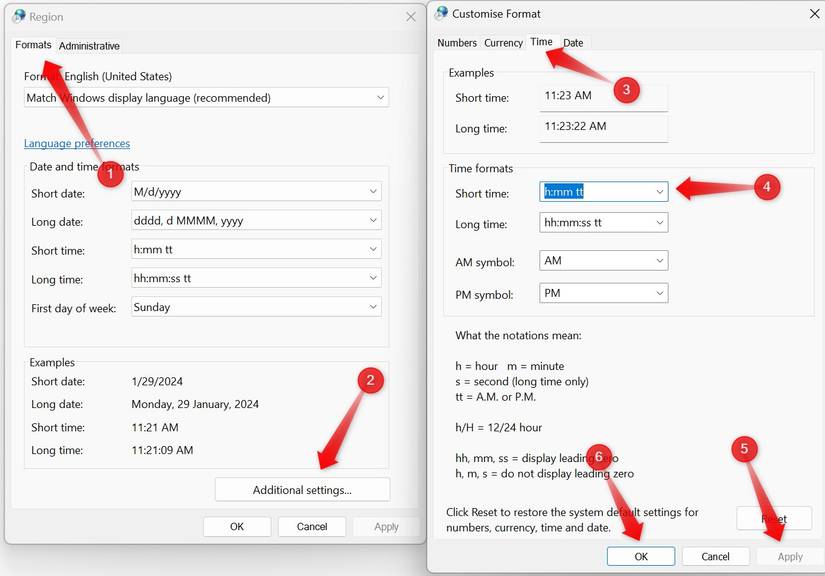Expand the Long date format dropdown
Screen dimensions: 825x576
(255, 220)
